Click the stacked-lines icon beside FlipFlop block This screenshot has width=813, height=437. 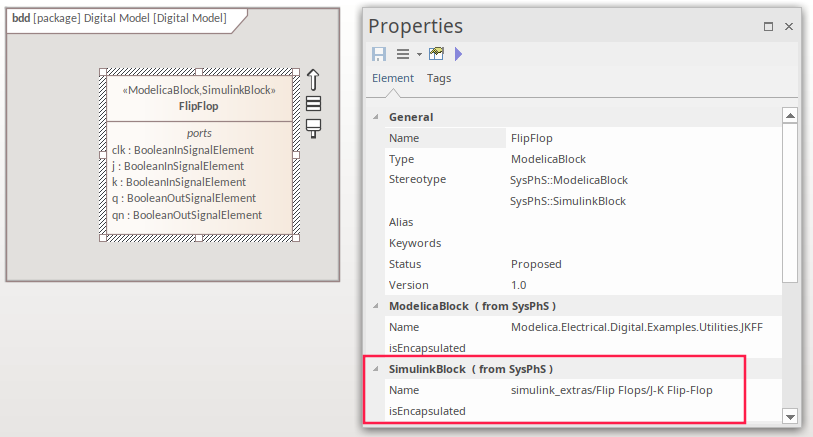coord(313,104)
